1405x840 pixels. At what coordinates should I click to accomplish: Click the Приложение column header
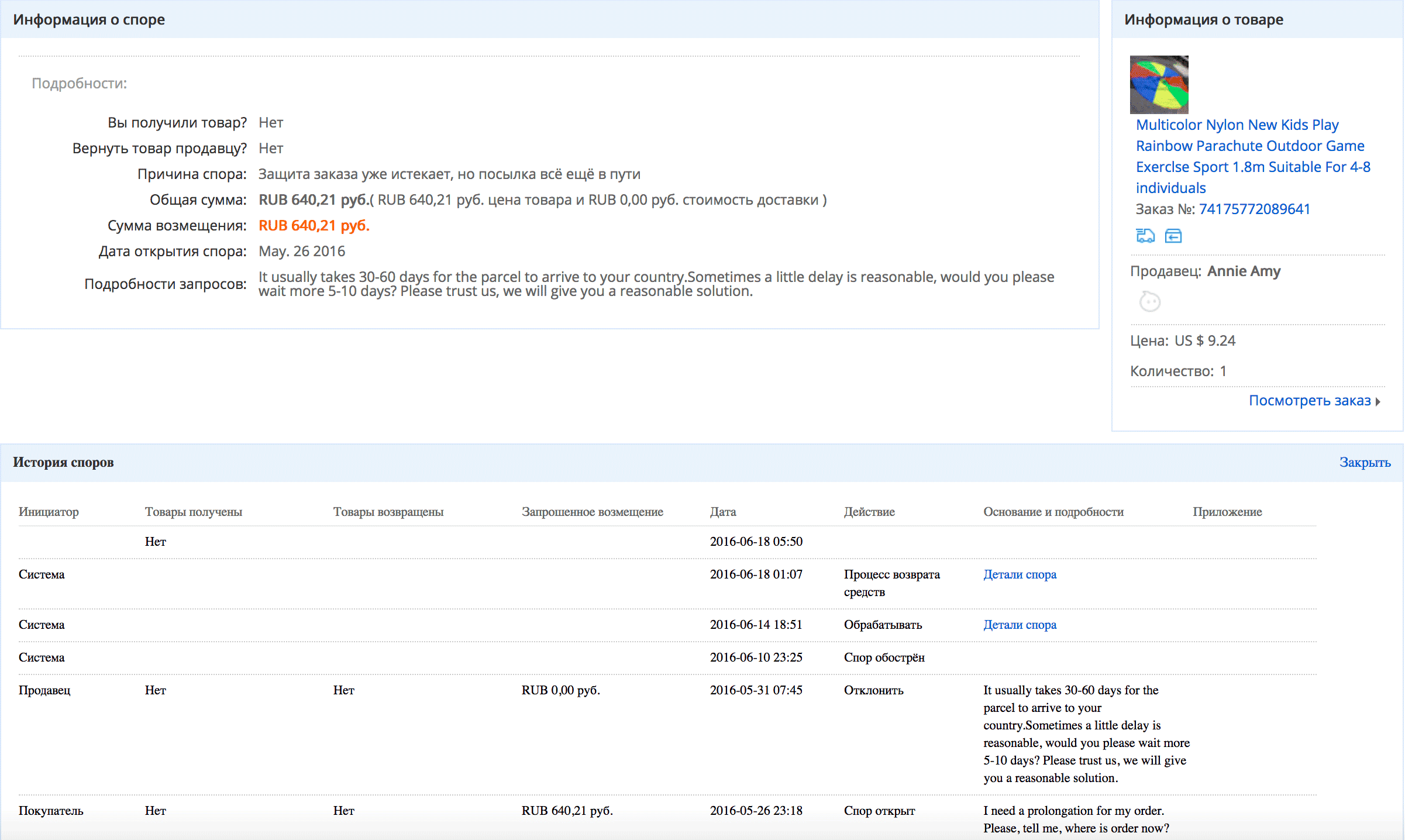click(1227, 512)
